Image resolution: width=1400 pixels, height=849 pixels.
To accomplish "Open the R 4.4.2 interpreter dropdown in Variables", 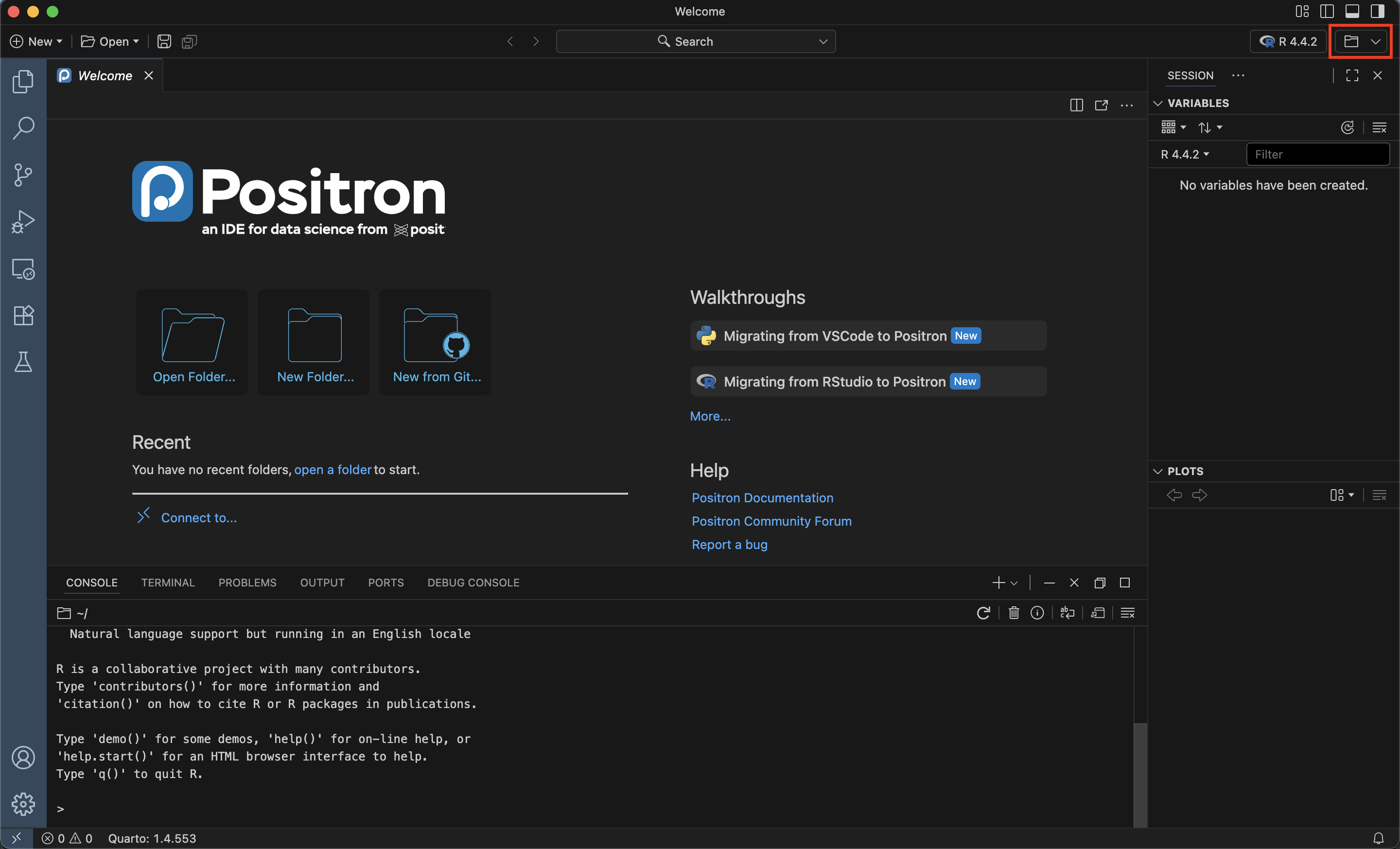I will (1184, 154).
